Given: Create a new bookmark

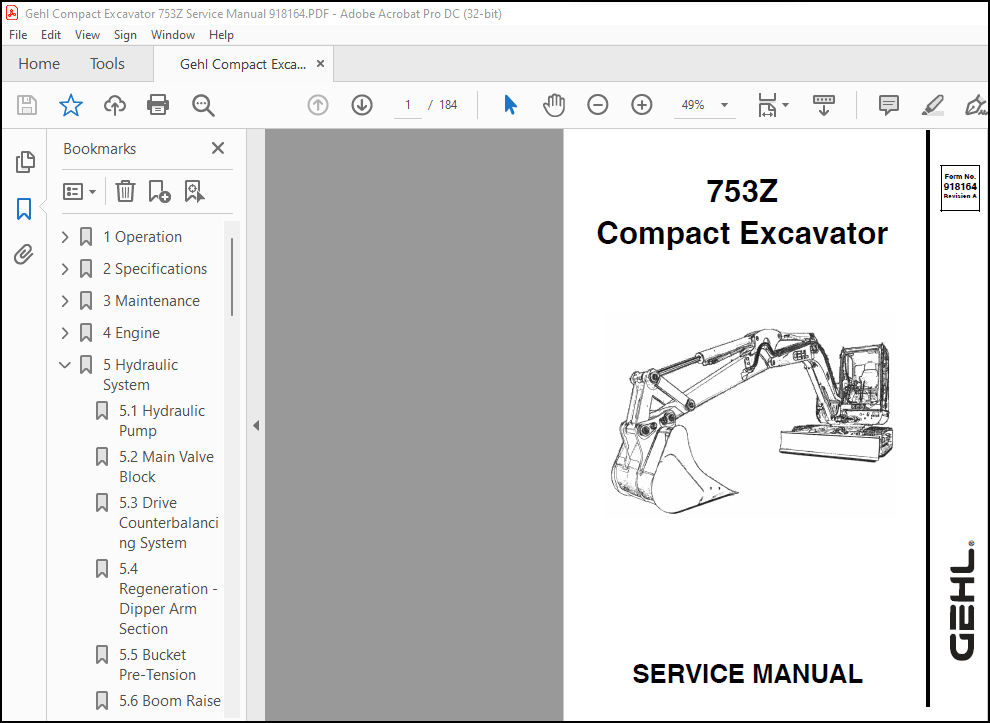Looking at the screenshot, I should (160, 191).
